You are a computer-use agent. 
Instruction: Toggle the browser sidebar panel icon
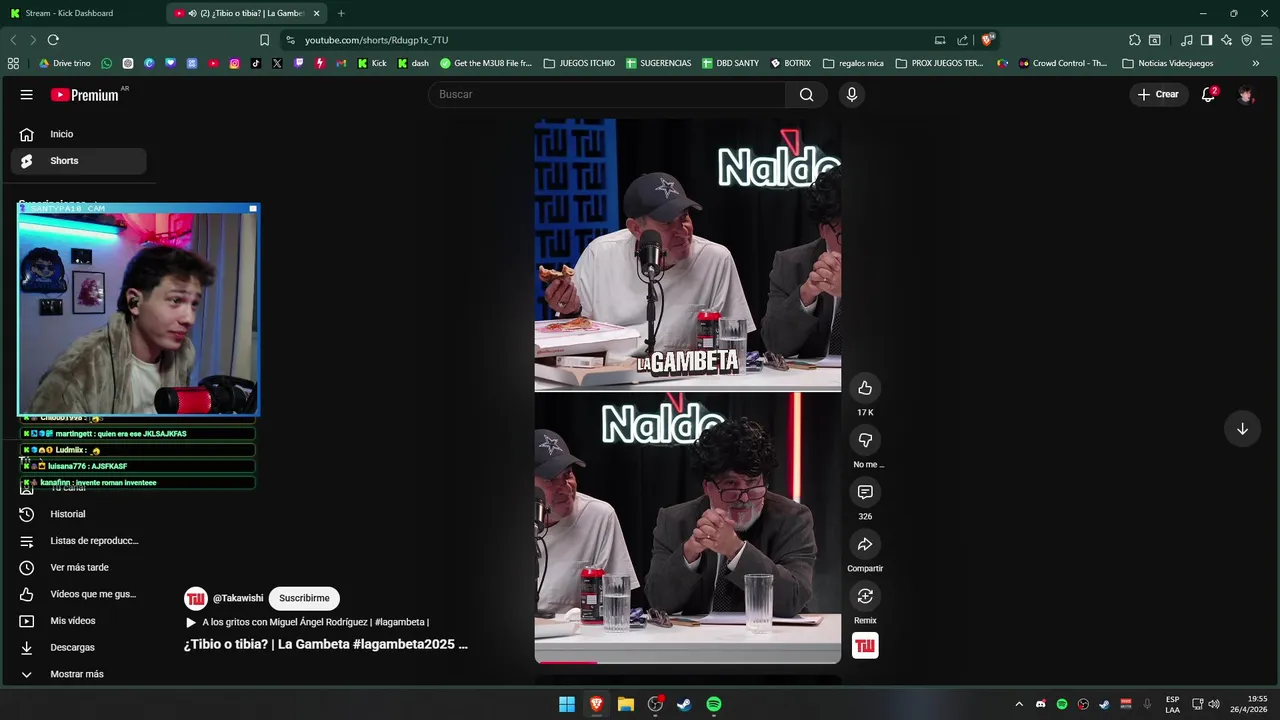[1206, 40]
